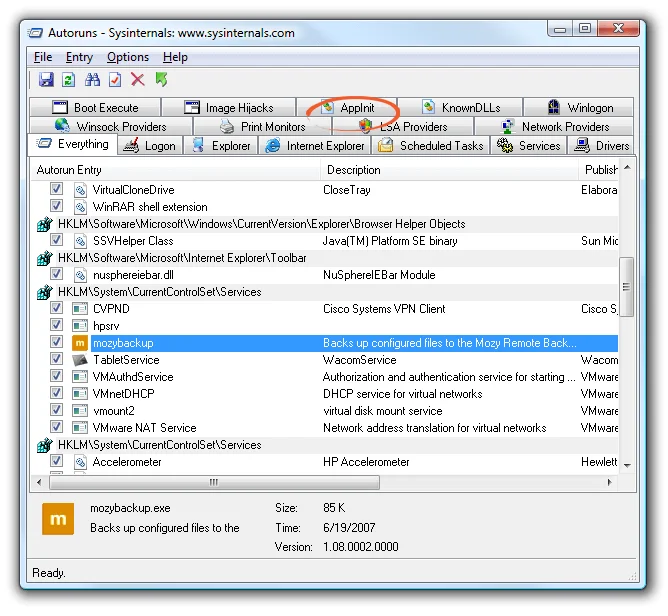Toggle the CVPND checkbox
Image resolution: width=668 pixels, height=616 pixels.
56,308
